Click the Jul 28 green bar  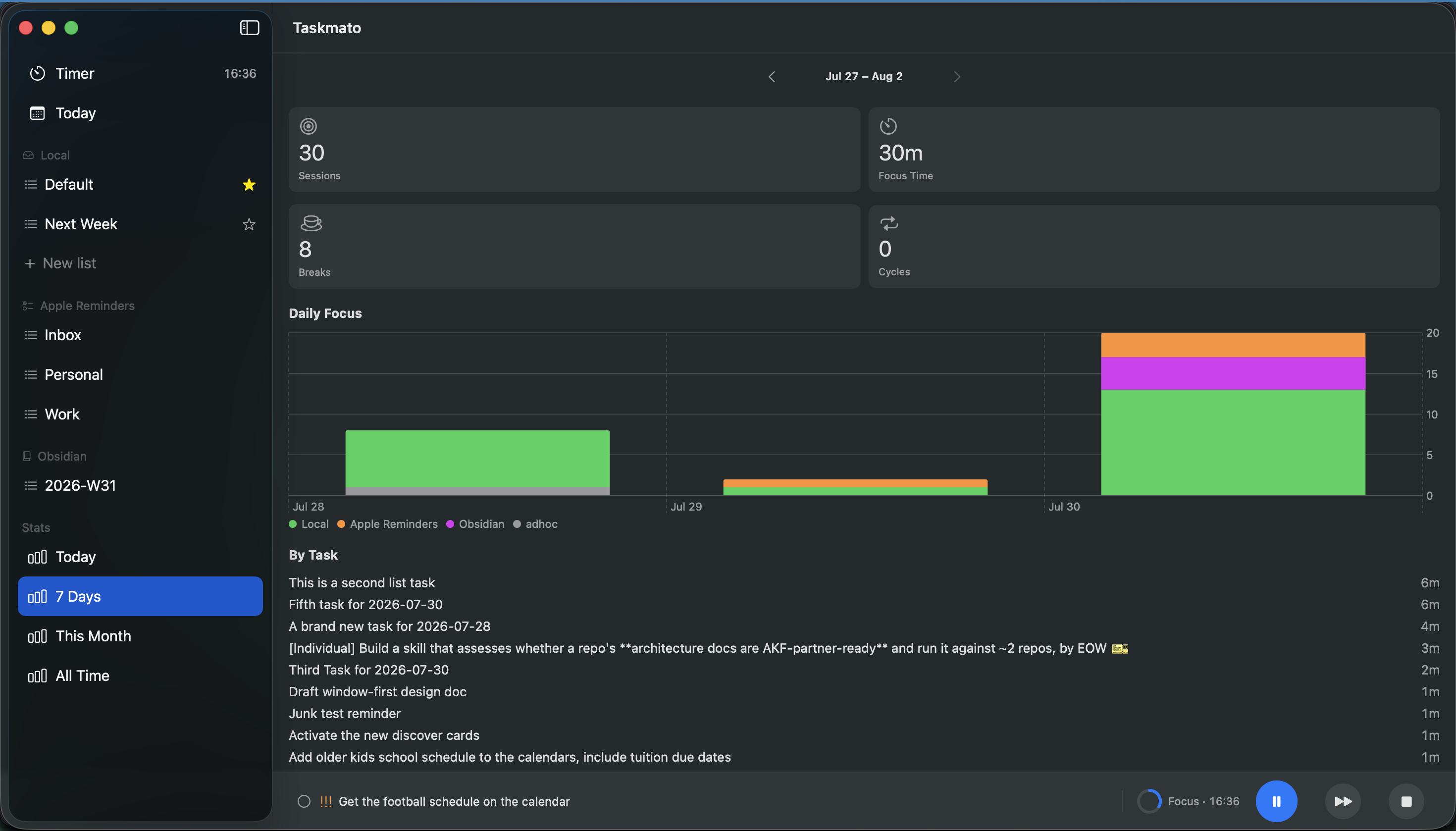coord(477,459)
